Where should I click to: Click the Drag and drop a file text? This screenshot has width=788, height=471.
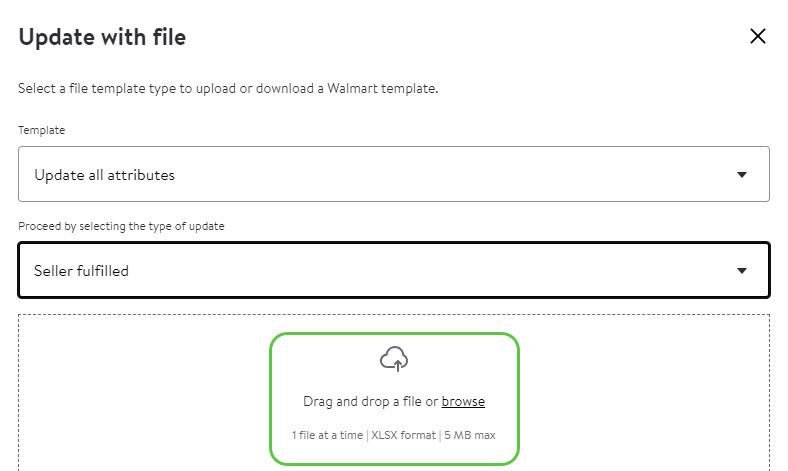point(370,402)
